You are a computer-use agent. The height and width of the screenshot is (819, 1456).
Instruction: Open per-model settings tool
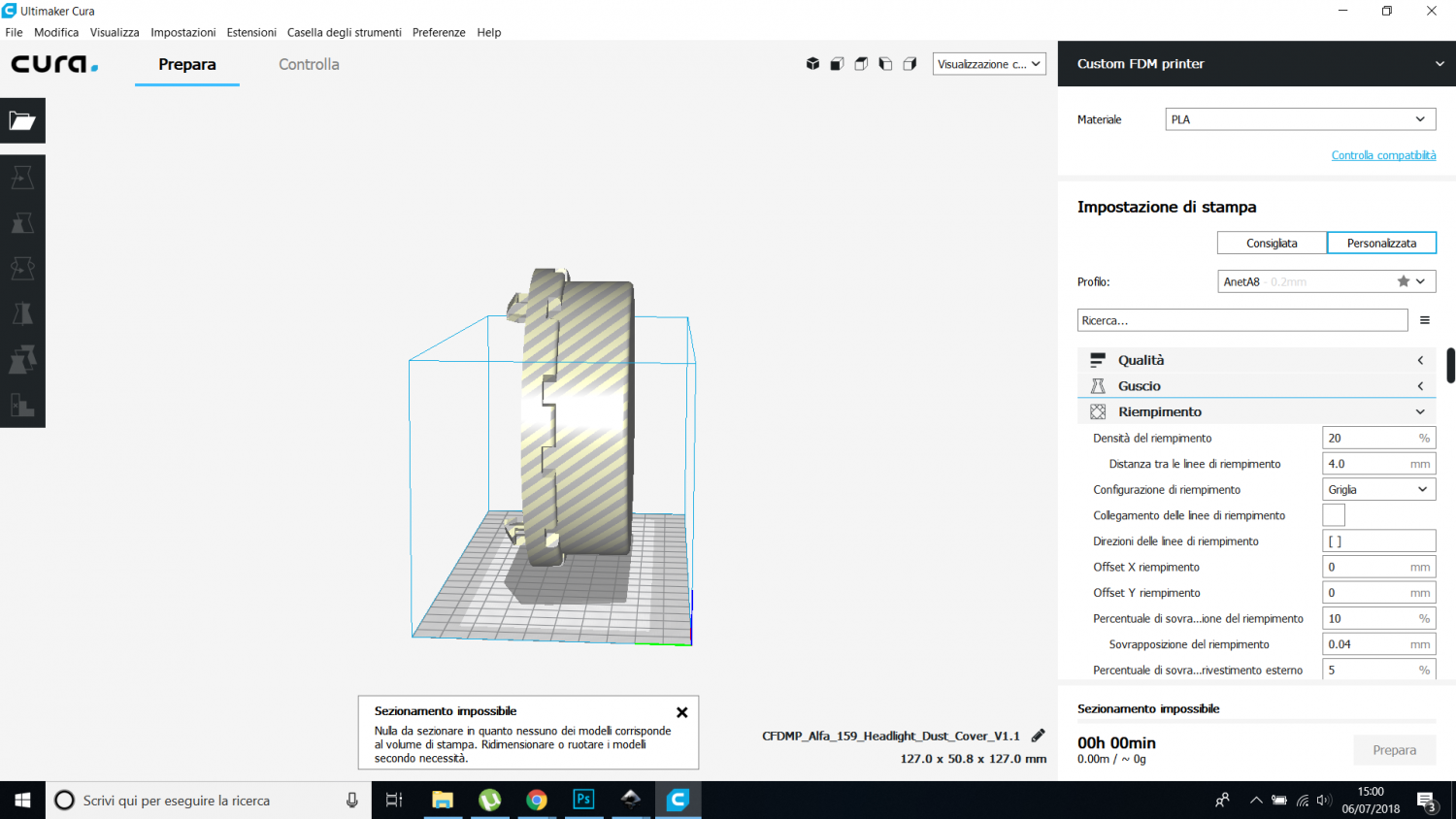(x=22, y=359)
